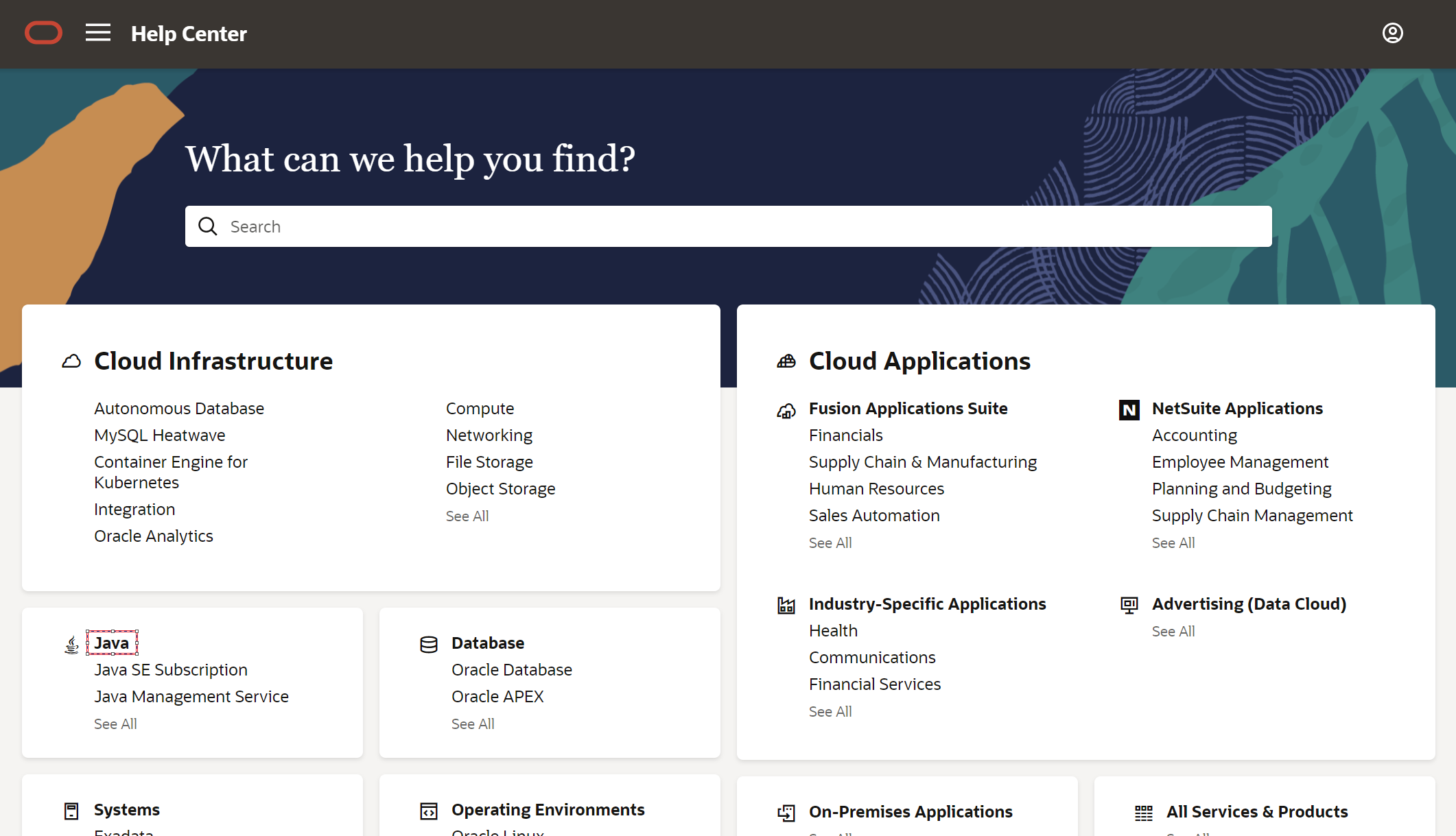The image size is (1456, 836).
Task: Click the All Services & Products grid icon
Action: pyautogui.click(x=1144, y=813)
